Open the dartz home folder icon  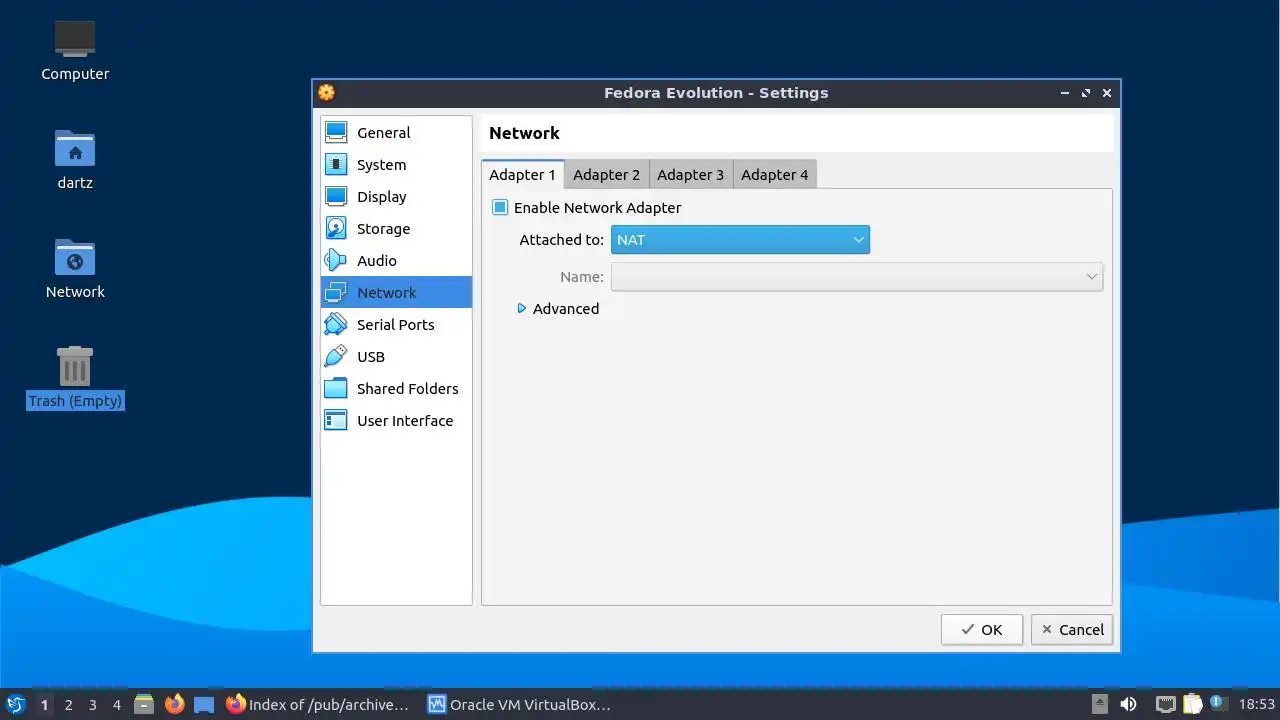[75, 160]
